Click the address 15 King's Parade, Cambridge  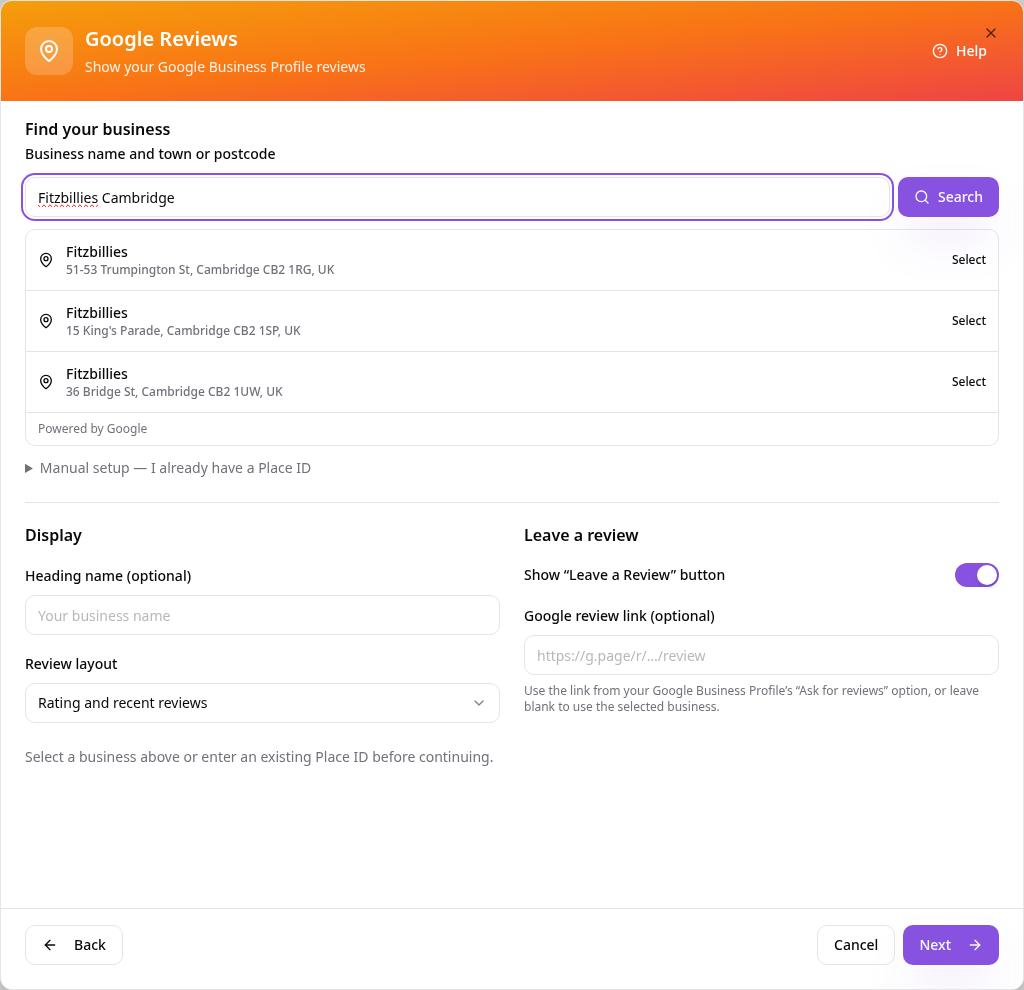coord(183,330)
